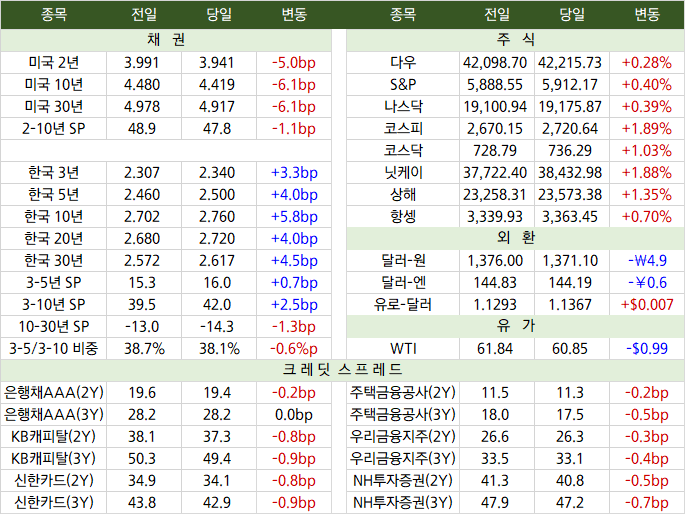
Task: Click the 크레딧 스프레드 section header
Action: [x=342, y=370]
